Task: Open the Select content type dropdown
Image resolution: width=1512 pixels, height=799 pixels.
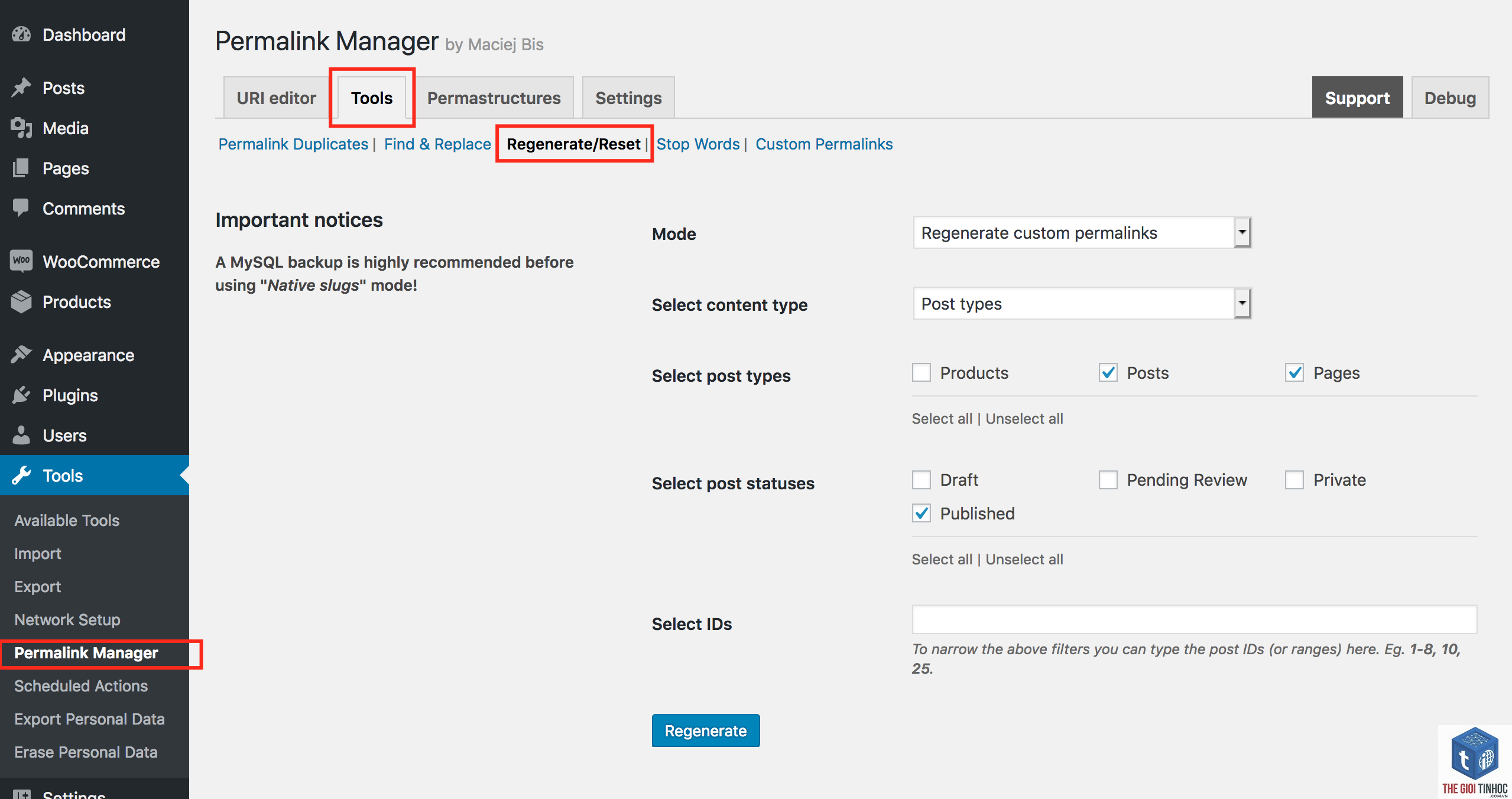Action: (x=1082, y=304)
